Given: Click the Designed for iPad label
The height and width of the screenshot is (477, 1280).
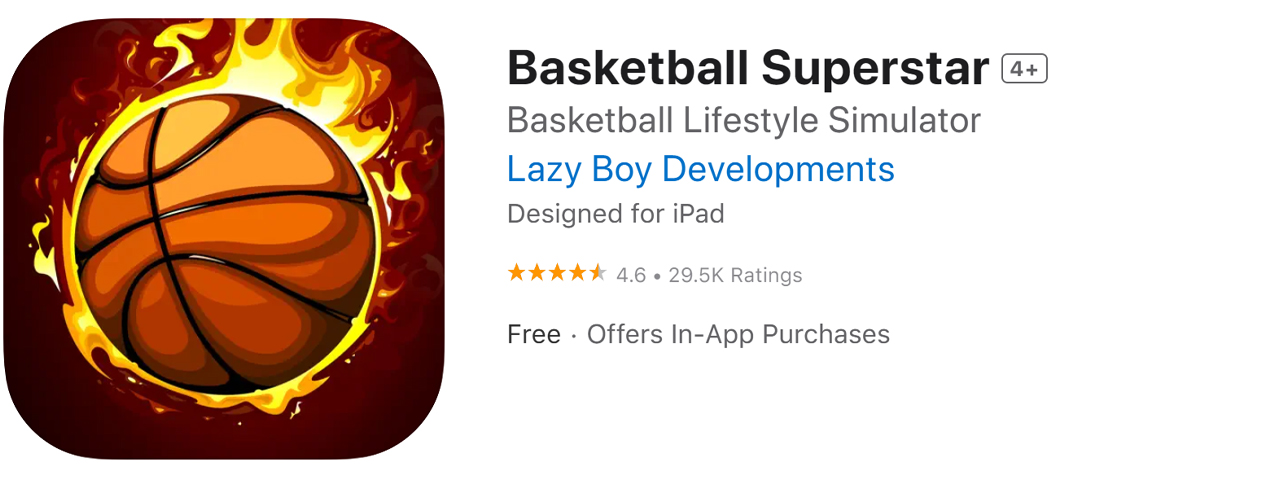Looking at the screenshot, I should (616, 214).
